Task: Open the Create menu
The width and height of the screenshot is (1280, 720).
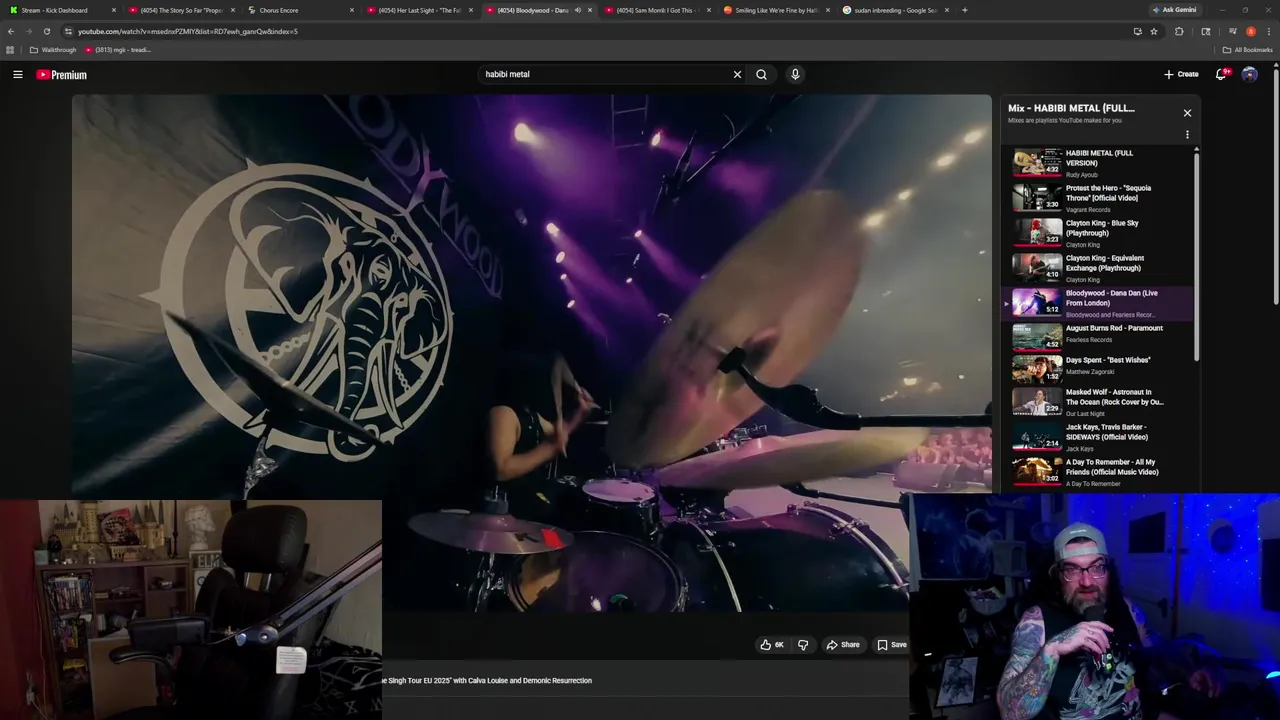Action: 1181,74
